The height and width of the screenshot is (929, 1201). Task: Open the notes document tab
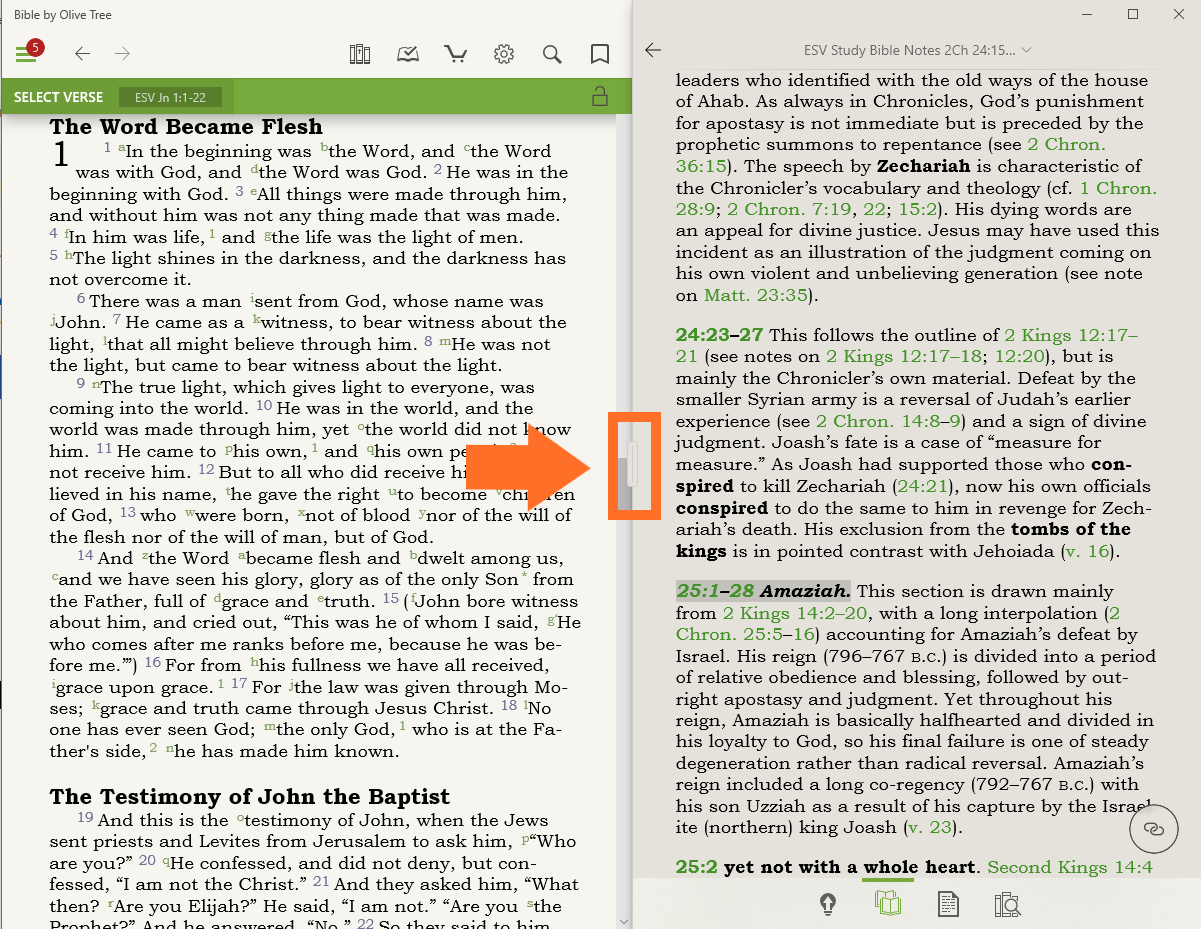coord(947,904)
